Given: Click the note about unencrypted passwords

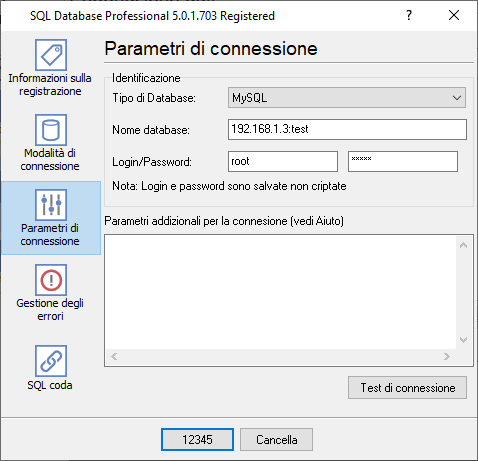Looking at the screenshot, I should (229, 186).
